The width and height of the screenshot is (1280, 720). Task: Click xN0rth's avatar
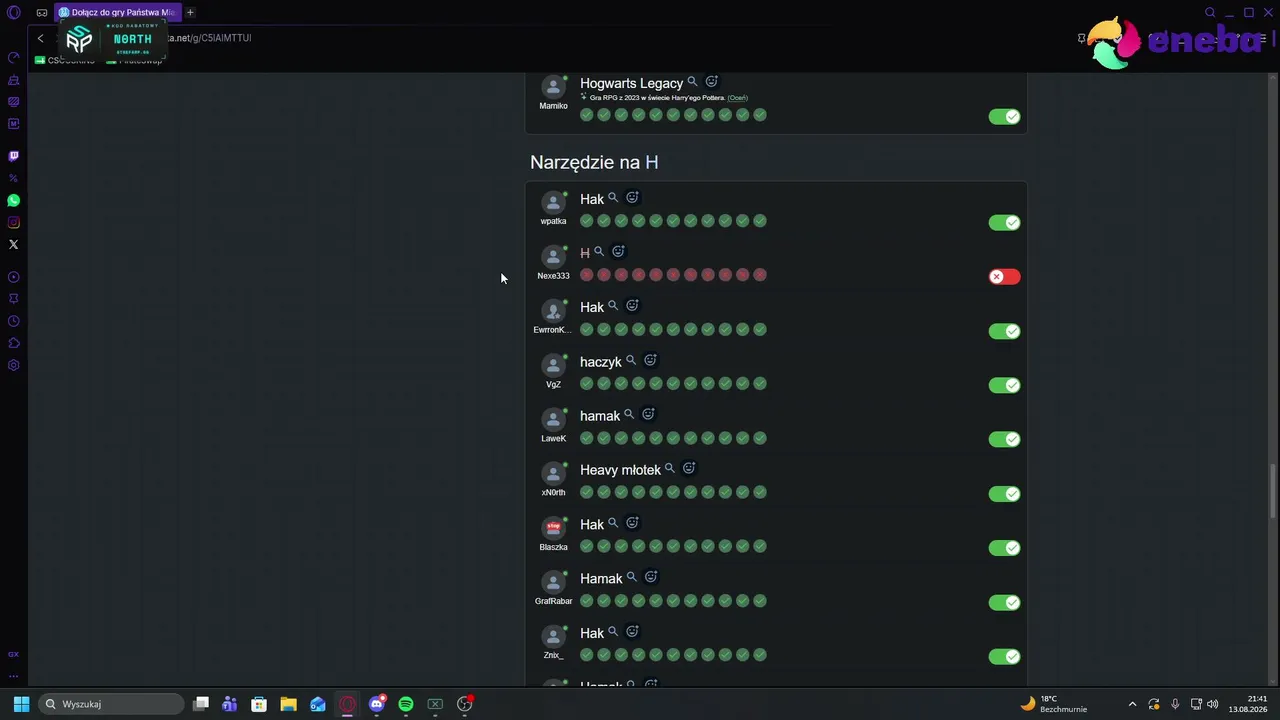[x=553, y=474]
